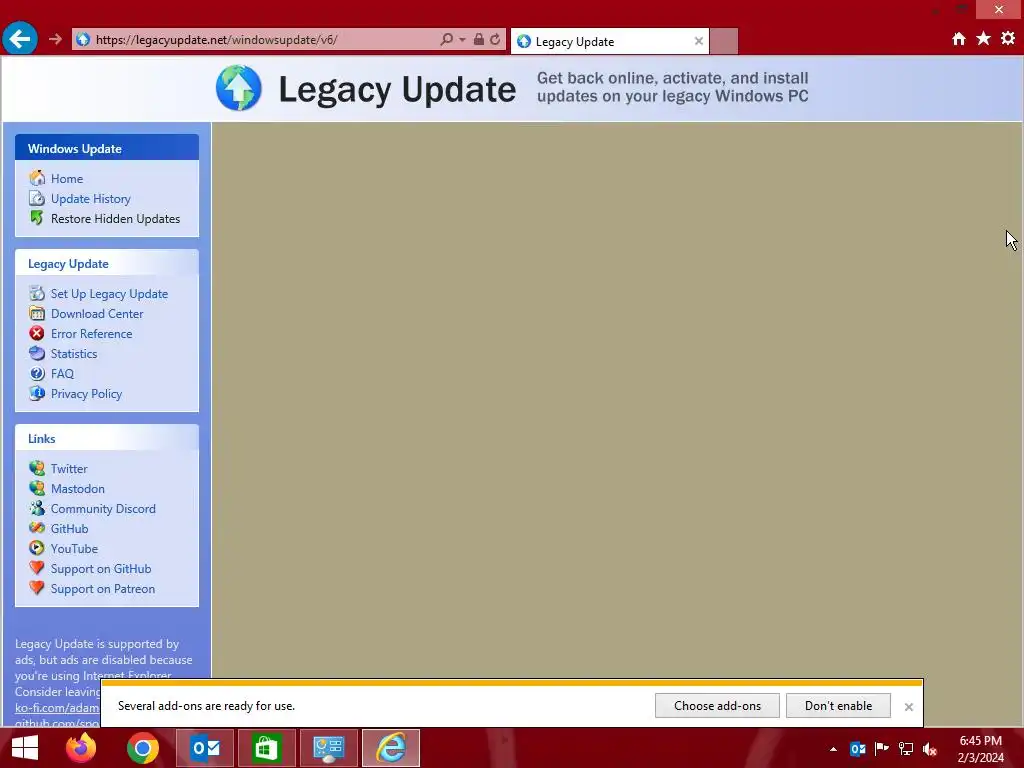
Task: Click the Twitter globe icon
Action: pyautogui.click(x=37, y=468)
